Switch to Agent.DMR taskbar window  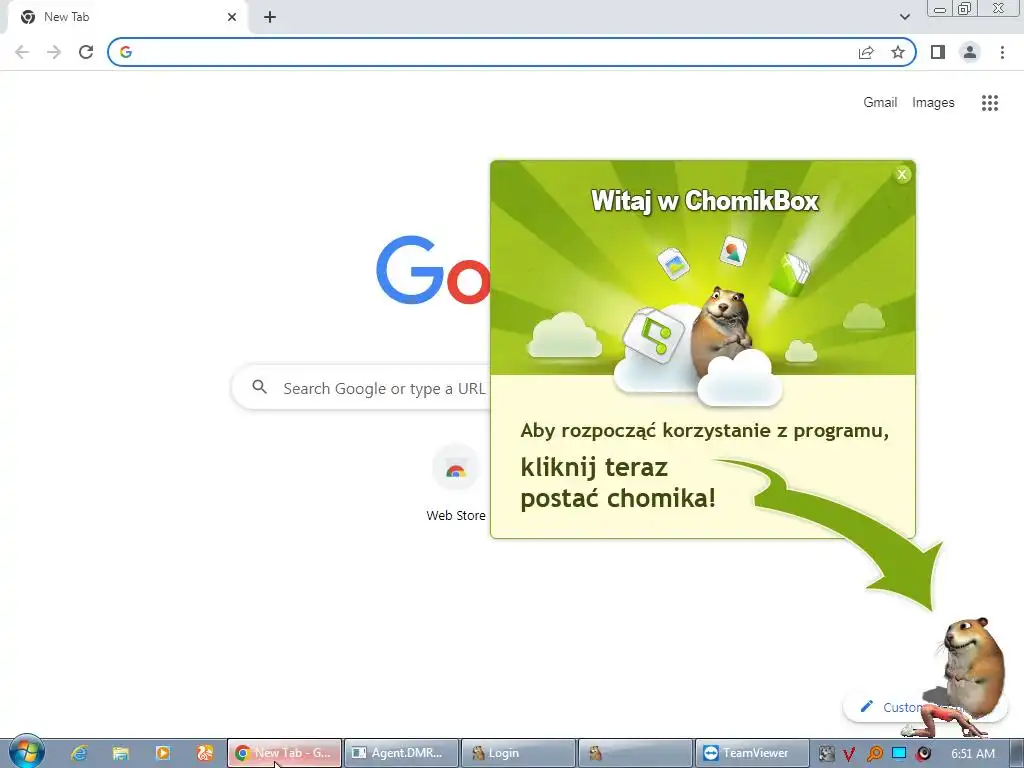(x=401, y=753)
